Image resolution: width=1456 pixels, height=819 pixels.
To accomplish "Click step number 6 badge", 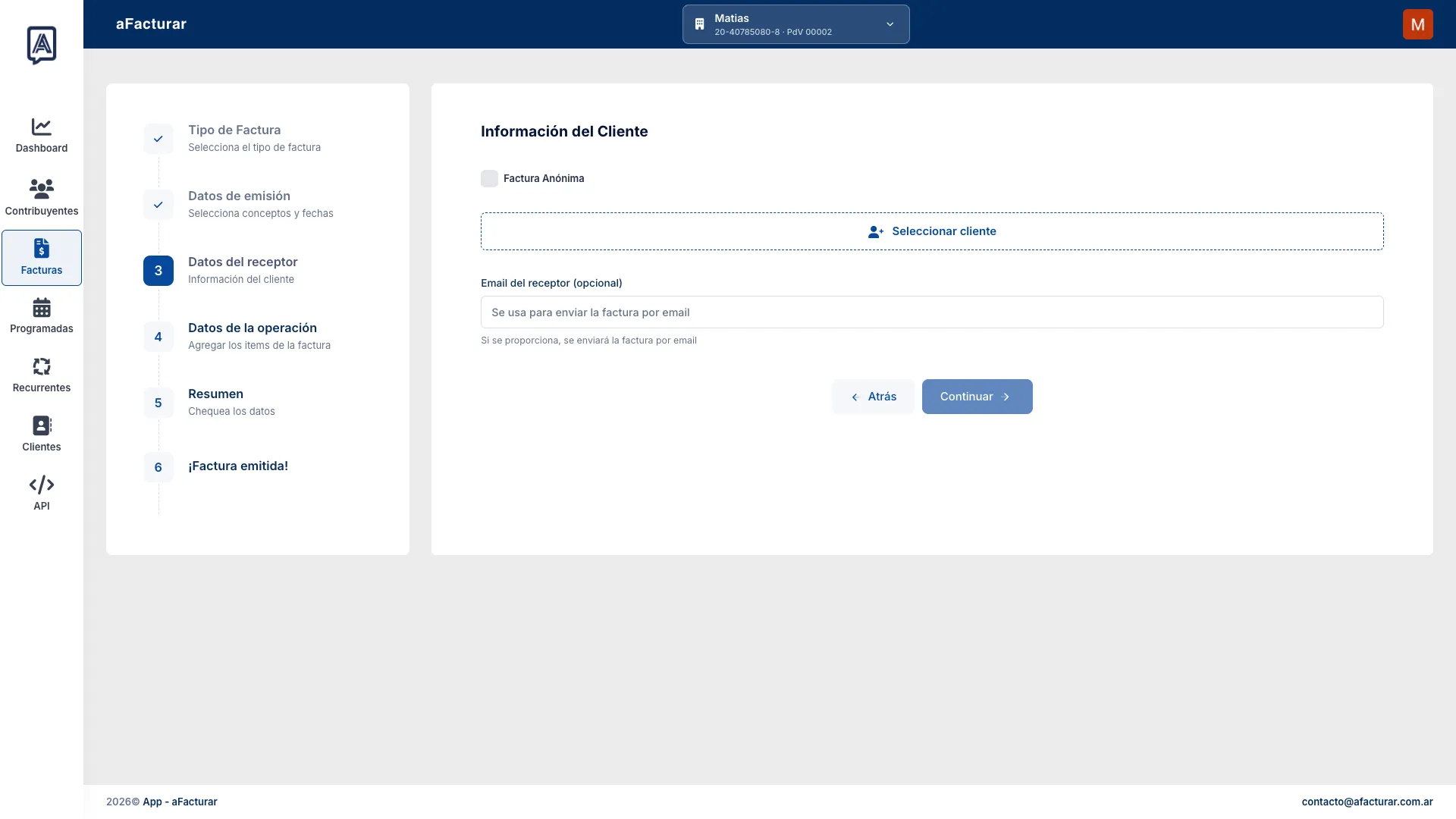I will click(x=158, y=467).
